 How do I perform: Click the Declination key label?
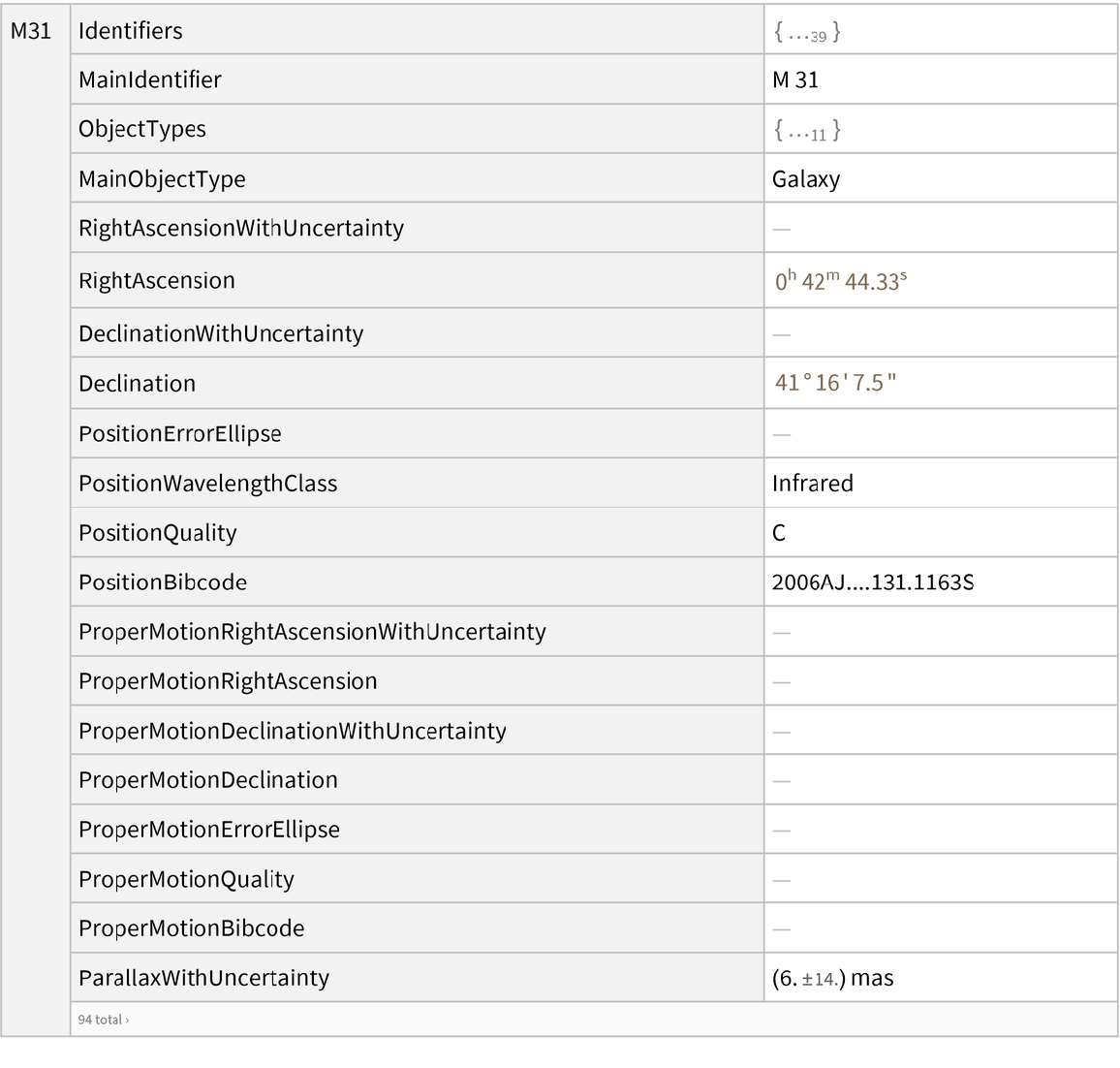click(138, 384)
